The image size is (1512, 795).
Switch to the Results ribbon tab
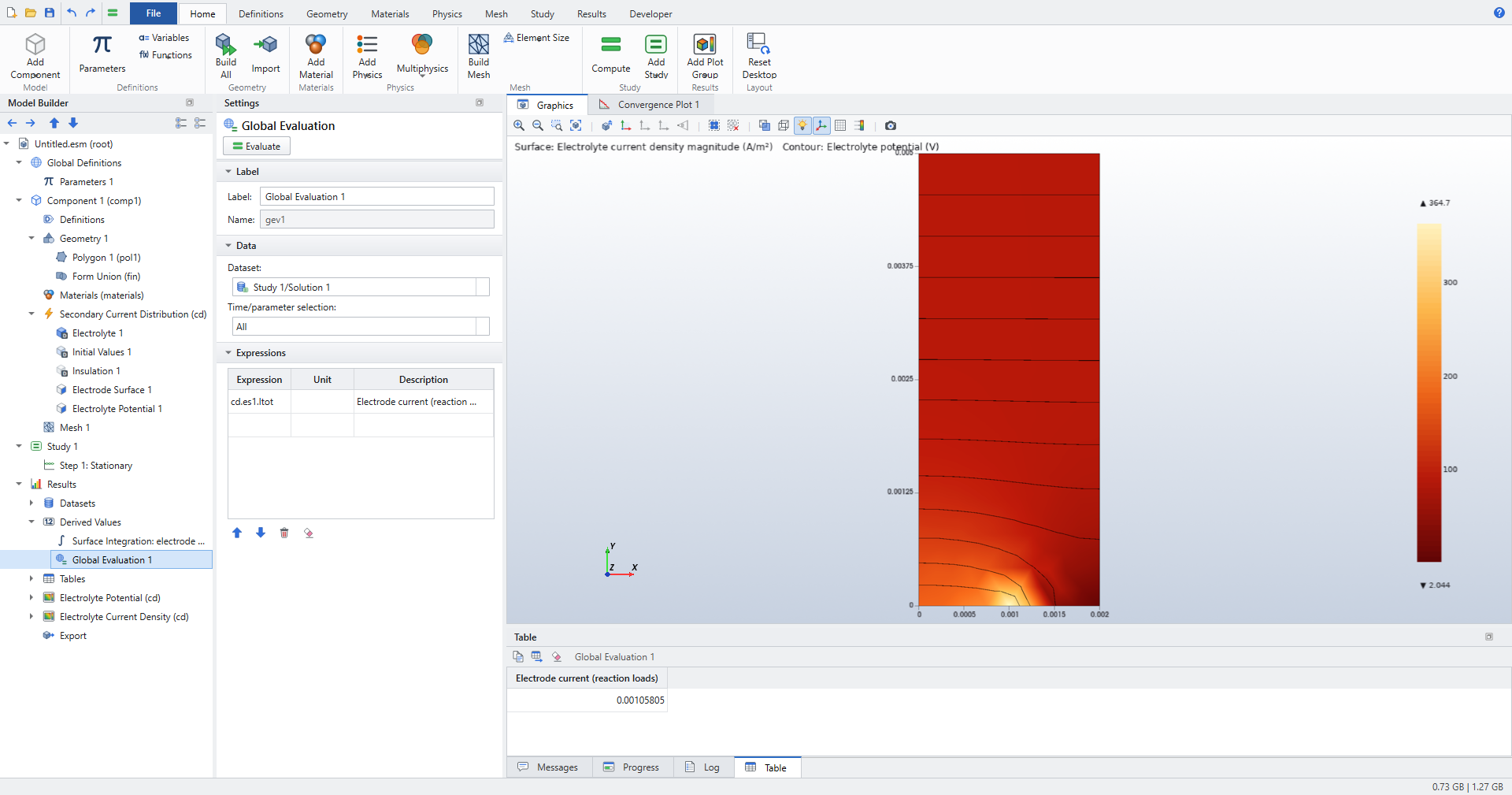coord(591,14)
